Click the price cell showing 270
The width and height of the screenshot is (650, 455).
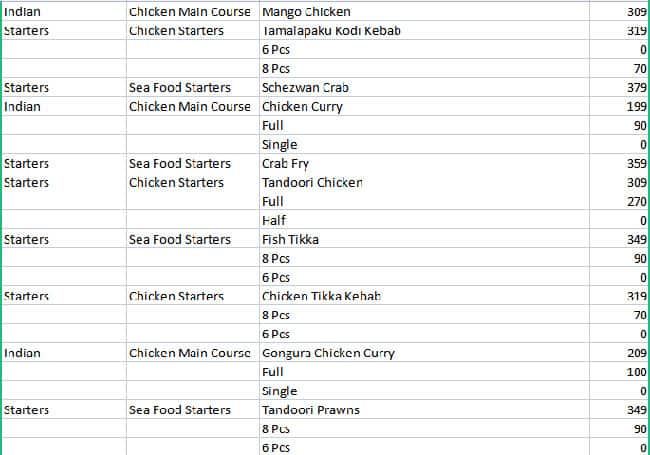click(636, 202)
